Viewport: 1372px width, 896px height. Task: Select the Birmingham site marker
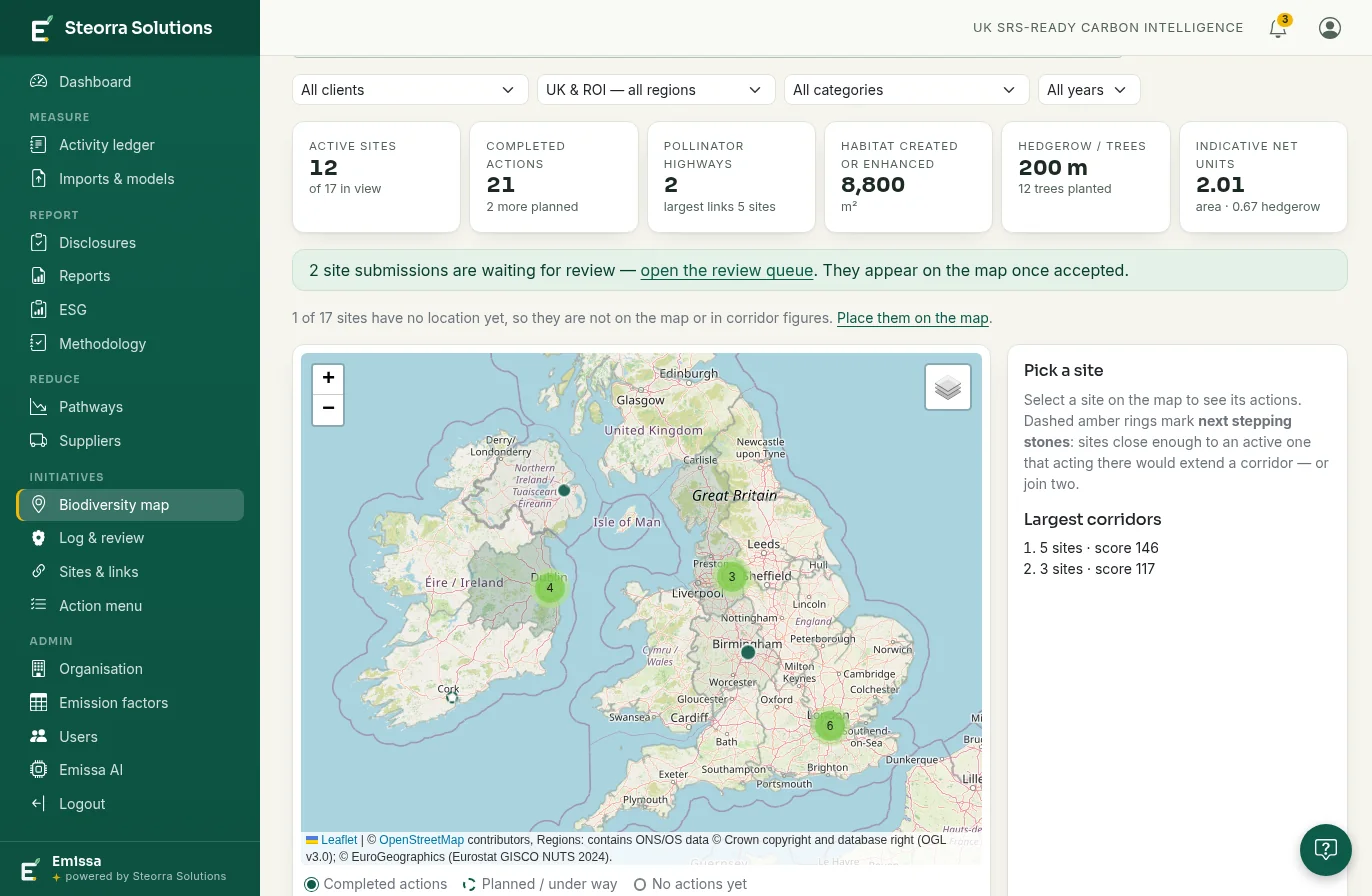[x=748, y=652]
